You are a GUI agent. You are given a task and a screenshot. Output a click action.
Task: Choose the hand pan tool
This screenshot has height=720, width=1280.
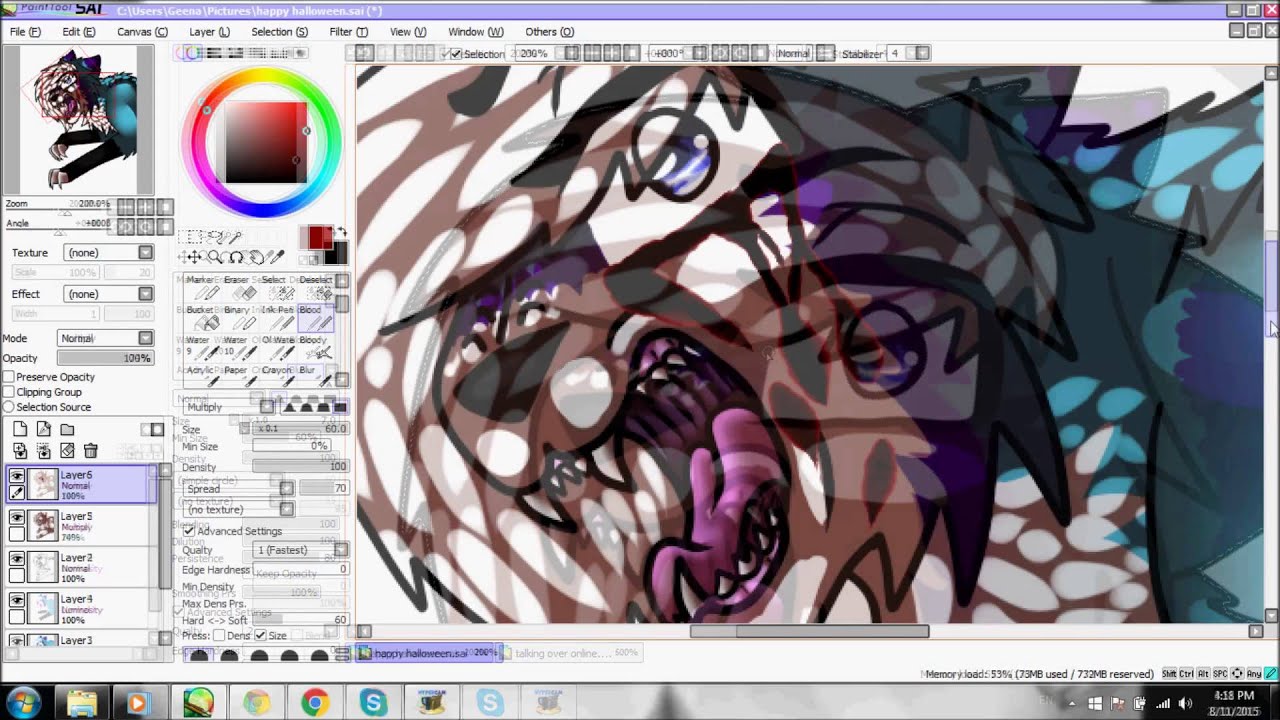click(x=256, y=257)
